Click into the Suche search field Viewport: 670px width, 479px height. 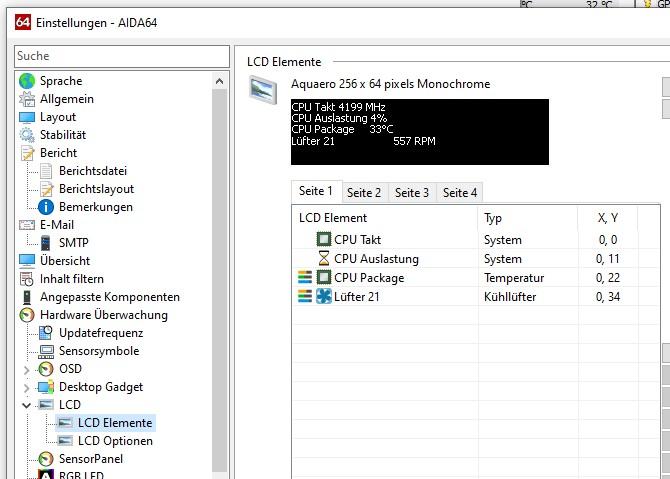click(122, 56)
